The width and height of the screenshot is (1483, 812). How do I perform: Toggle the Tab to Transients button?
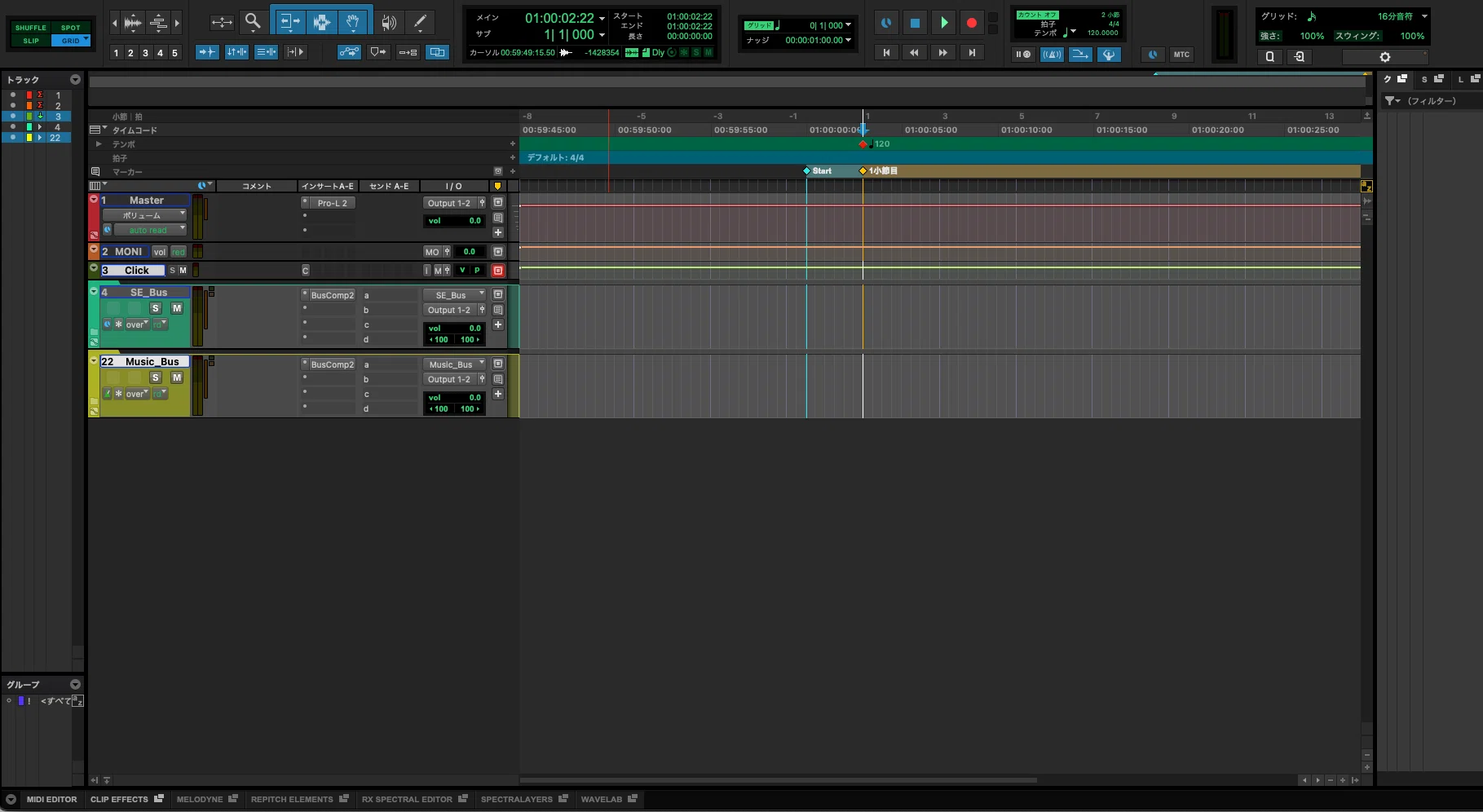pos(207,52)
